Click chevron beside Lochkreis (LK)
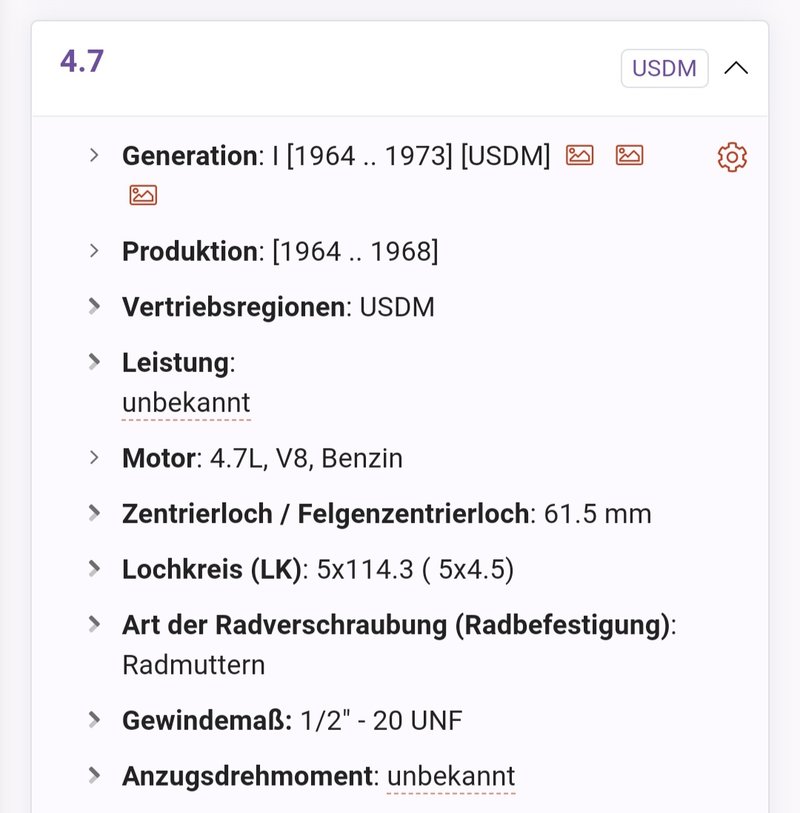This screenshot has width=800, height=813. 94,568
